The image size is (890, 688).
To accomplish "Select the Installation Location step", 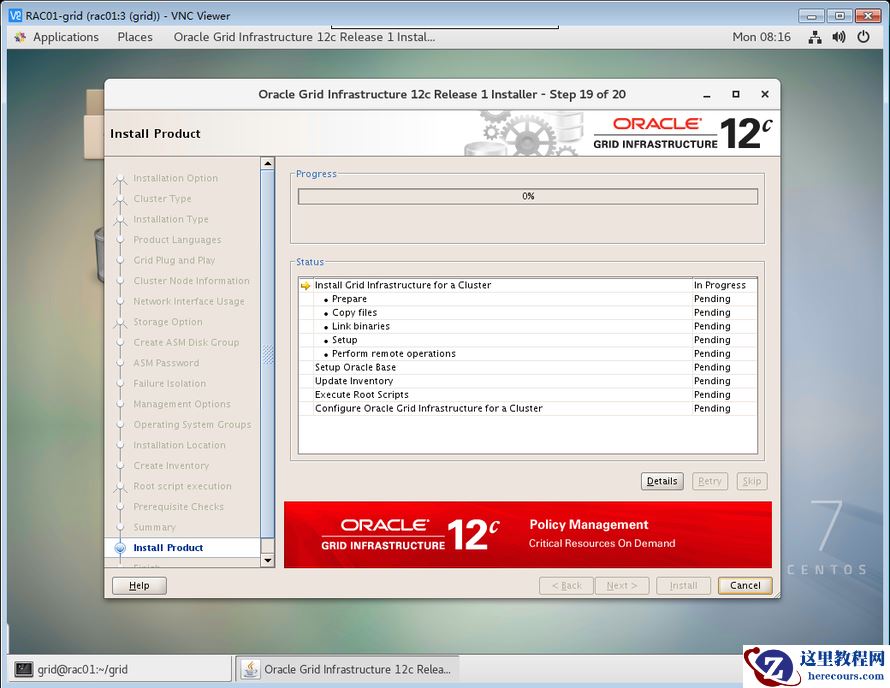I will point(179,445).
